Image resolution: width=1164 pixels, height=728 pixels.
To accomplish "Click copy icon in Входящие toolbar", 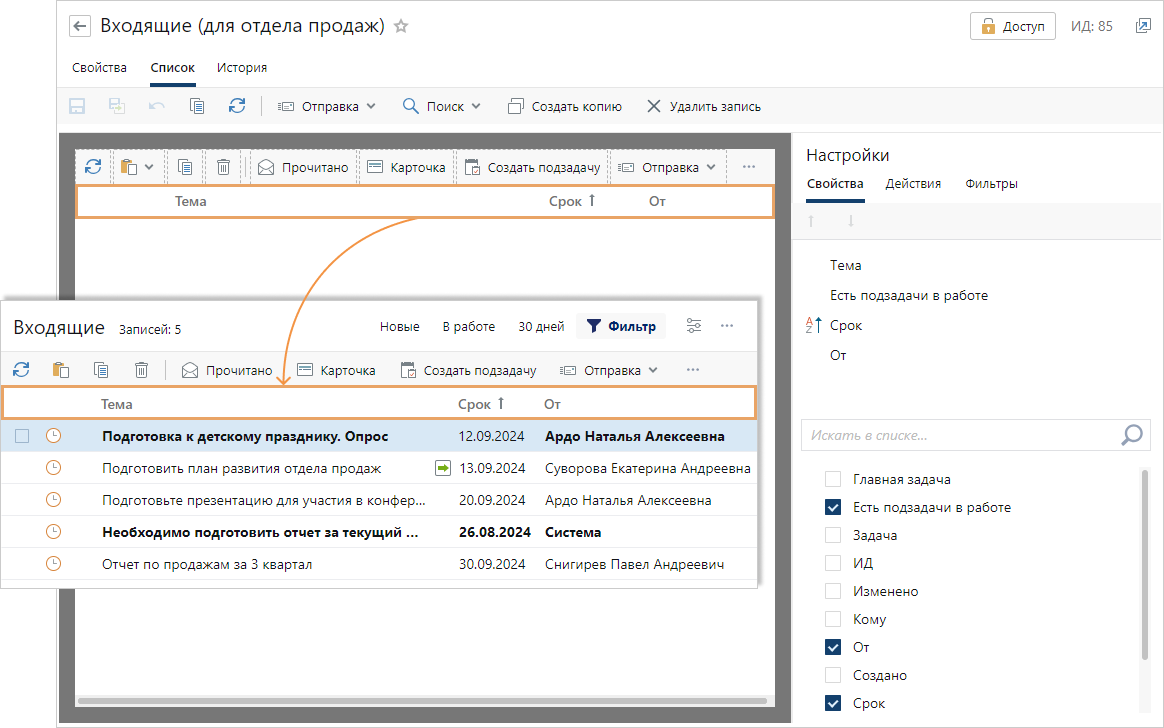I will [x=101, y=370].
